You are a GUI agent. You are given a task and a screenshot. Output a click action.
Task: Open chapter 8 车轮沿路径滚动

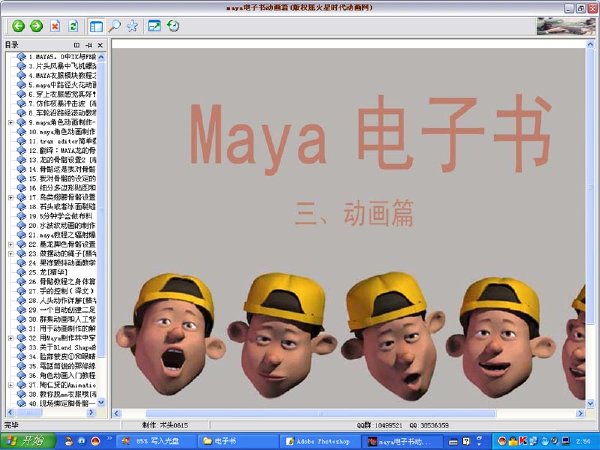62,113
